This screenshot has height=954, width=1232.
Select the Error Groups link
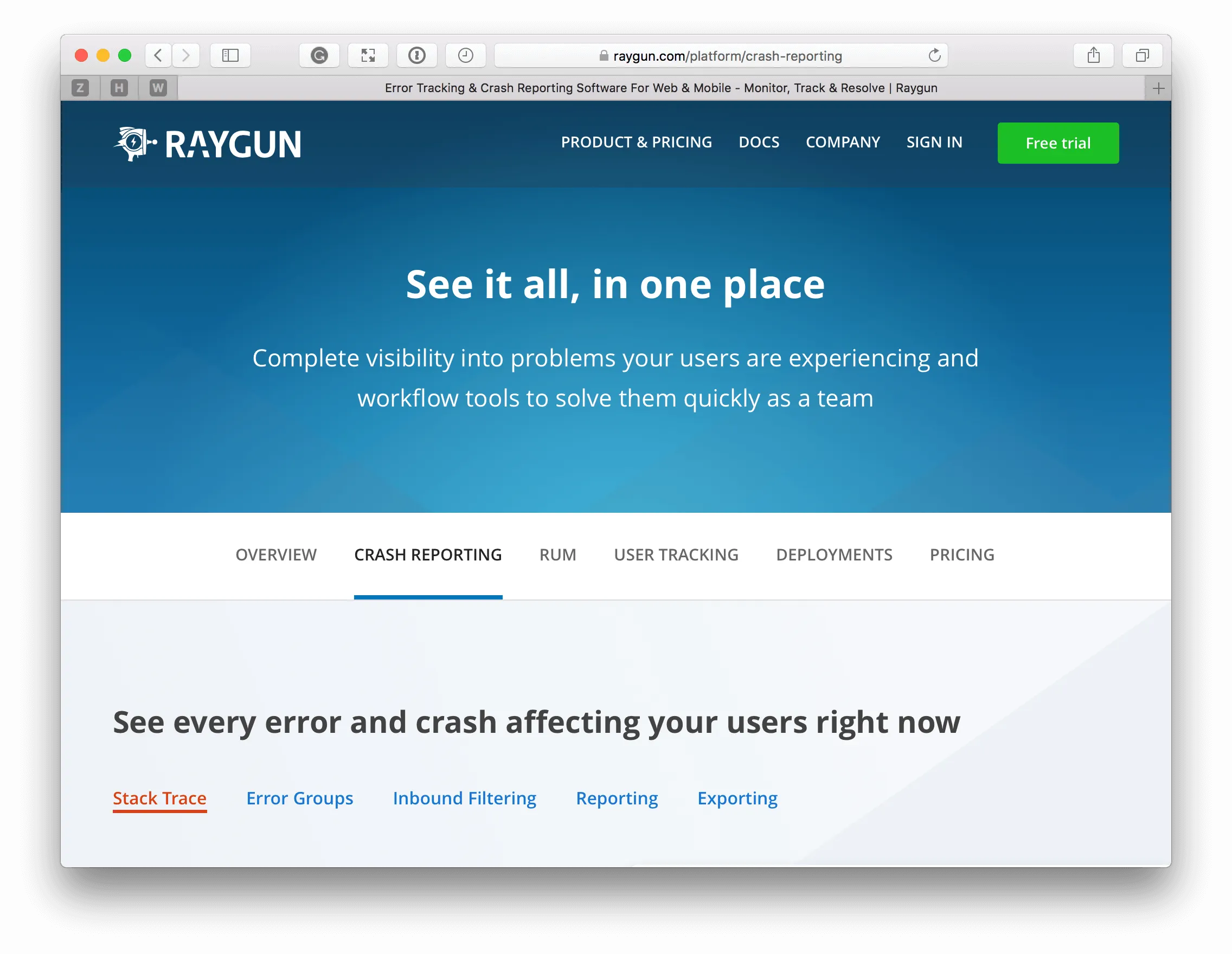pos(299,798)
